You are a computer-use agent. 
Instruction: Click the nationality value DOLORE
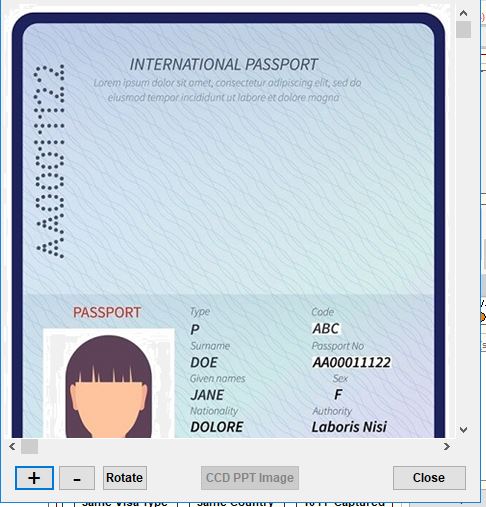217,427
